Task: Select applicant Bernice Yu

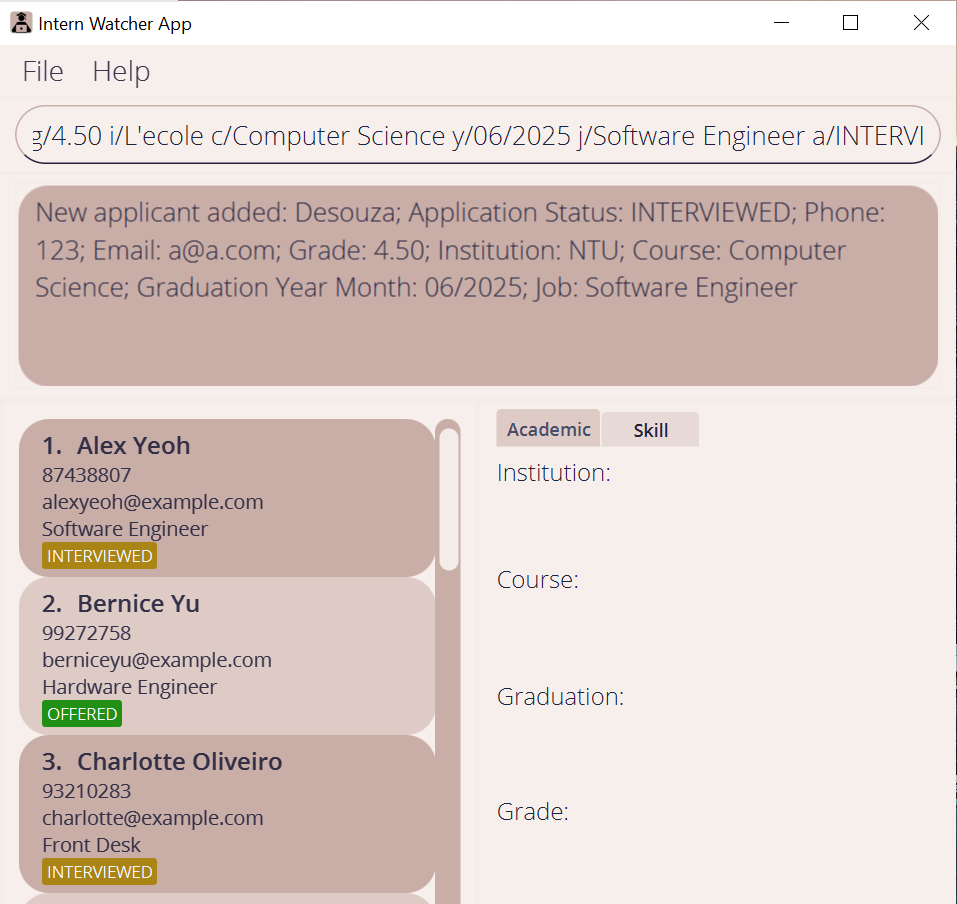Action: click(x=226, y=656)
